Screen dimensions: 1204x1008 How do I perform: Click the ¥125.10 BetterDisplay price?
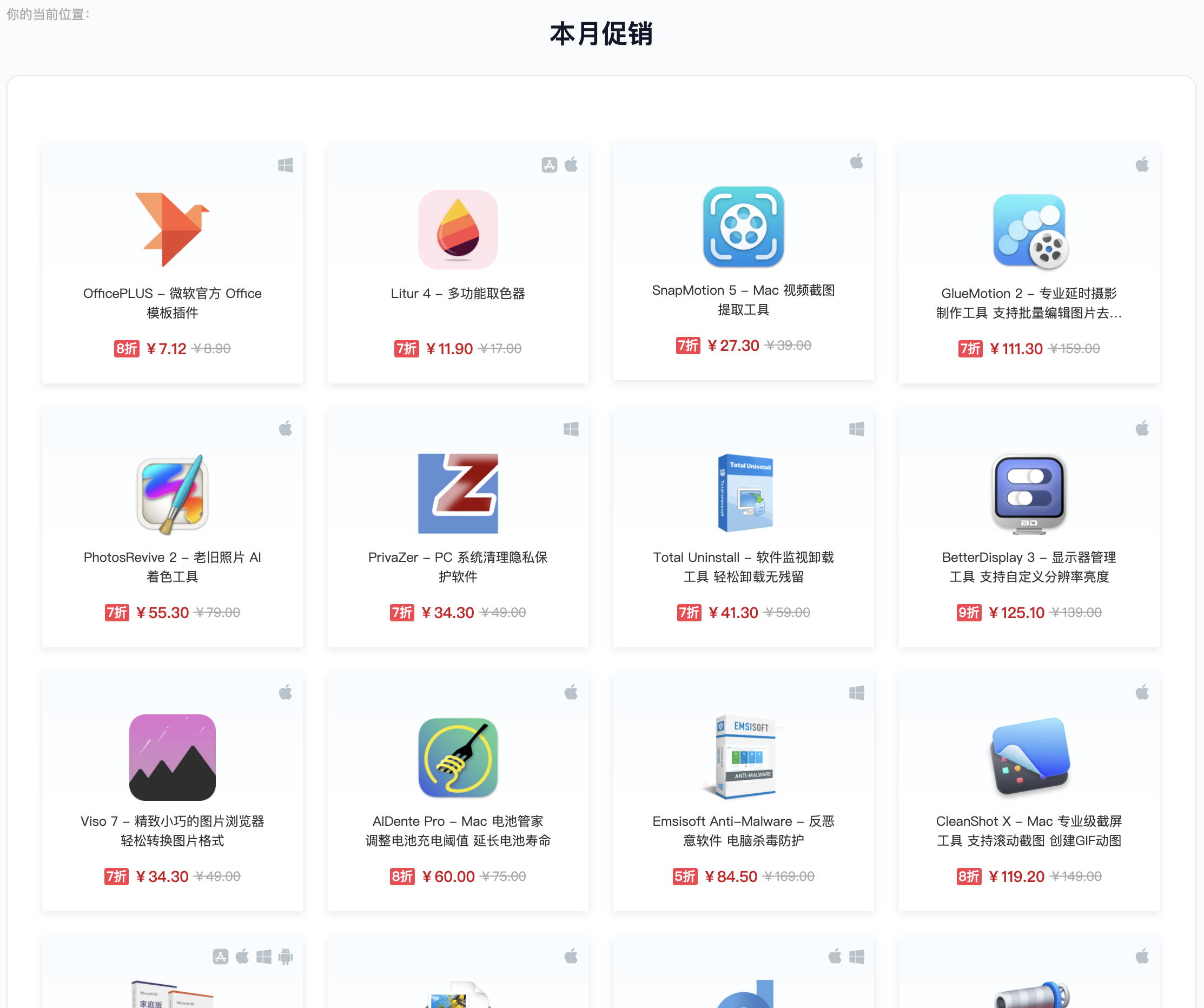(x=1016, y=612)
